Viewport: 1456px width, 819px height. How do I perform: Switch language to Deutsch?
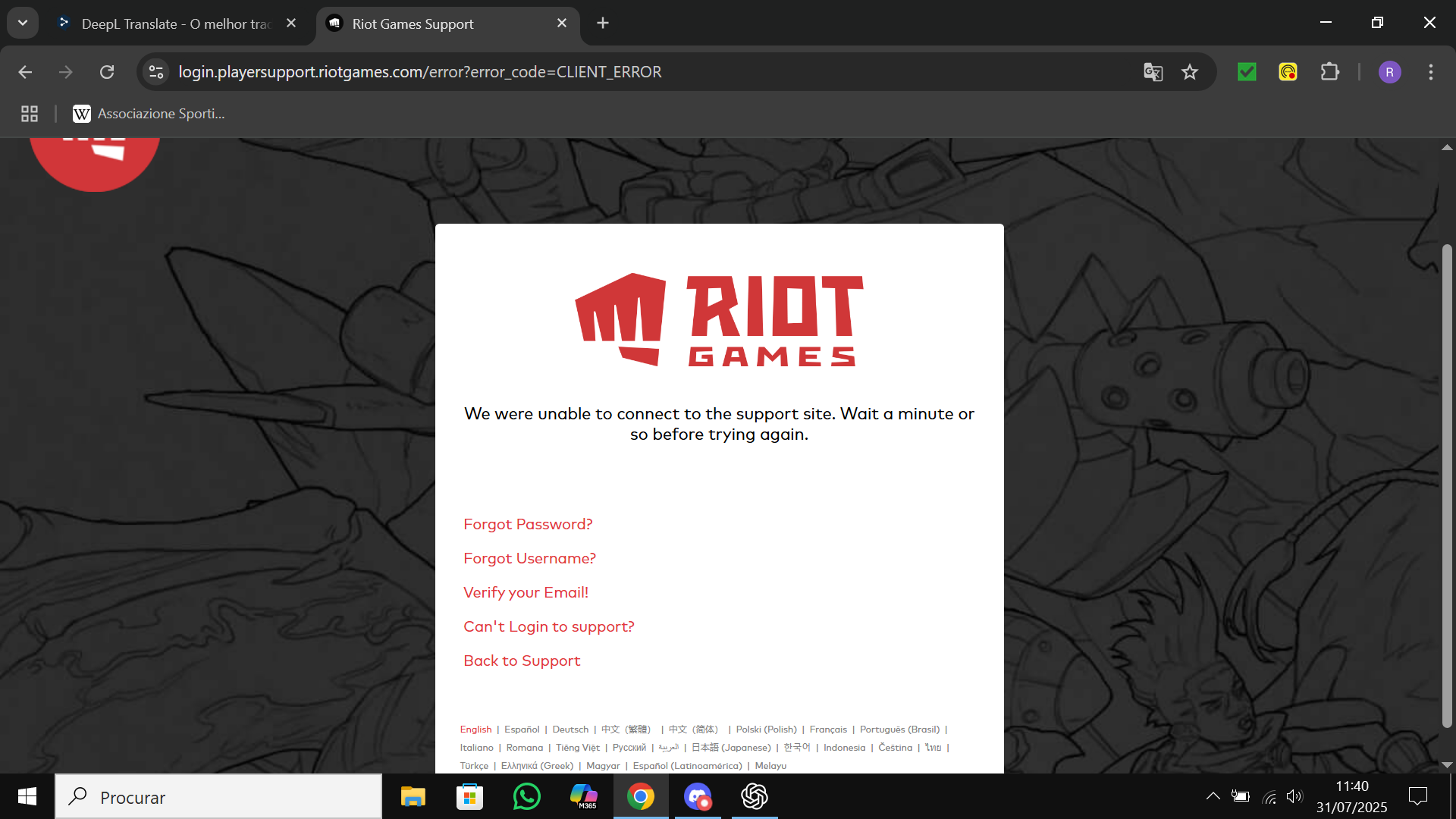point(570,730)
